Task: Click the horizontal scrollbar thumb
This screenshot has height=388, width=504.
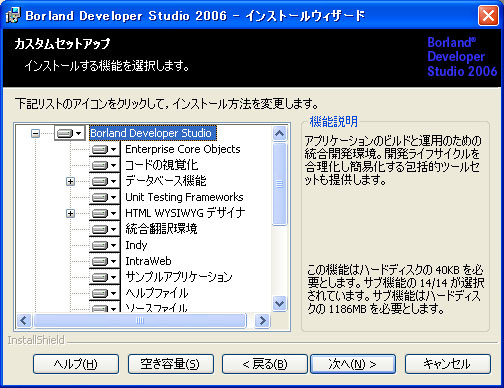Action: coord(140,321)
